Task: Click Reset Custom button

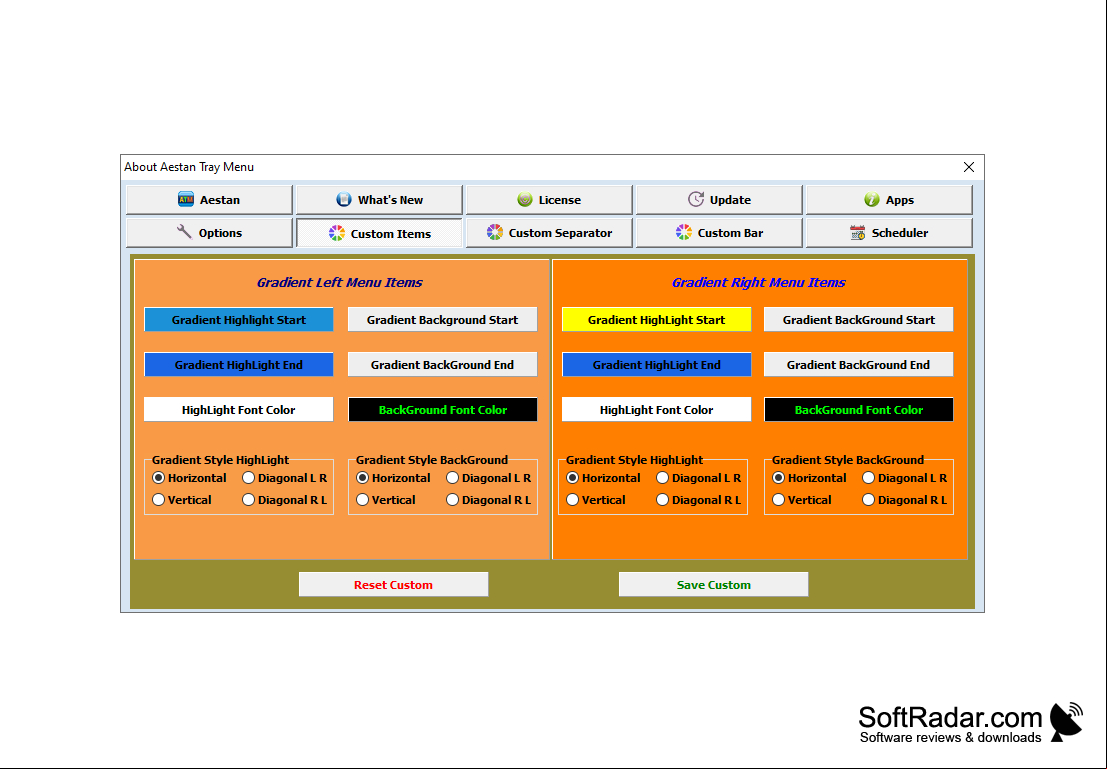Action: [x=393, y=585]
